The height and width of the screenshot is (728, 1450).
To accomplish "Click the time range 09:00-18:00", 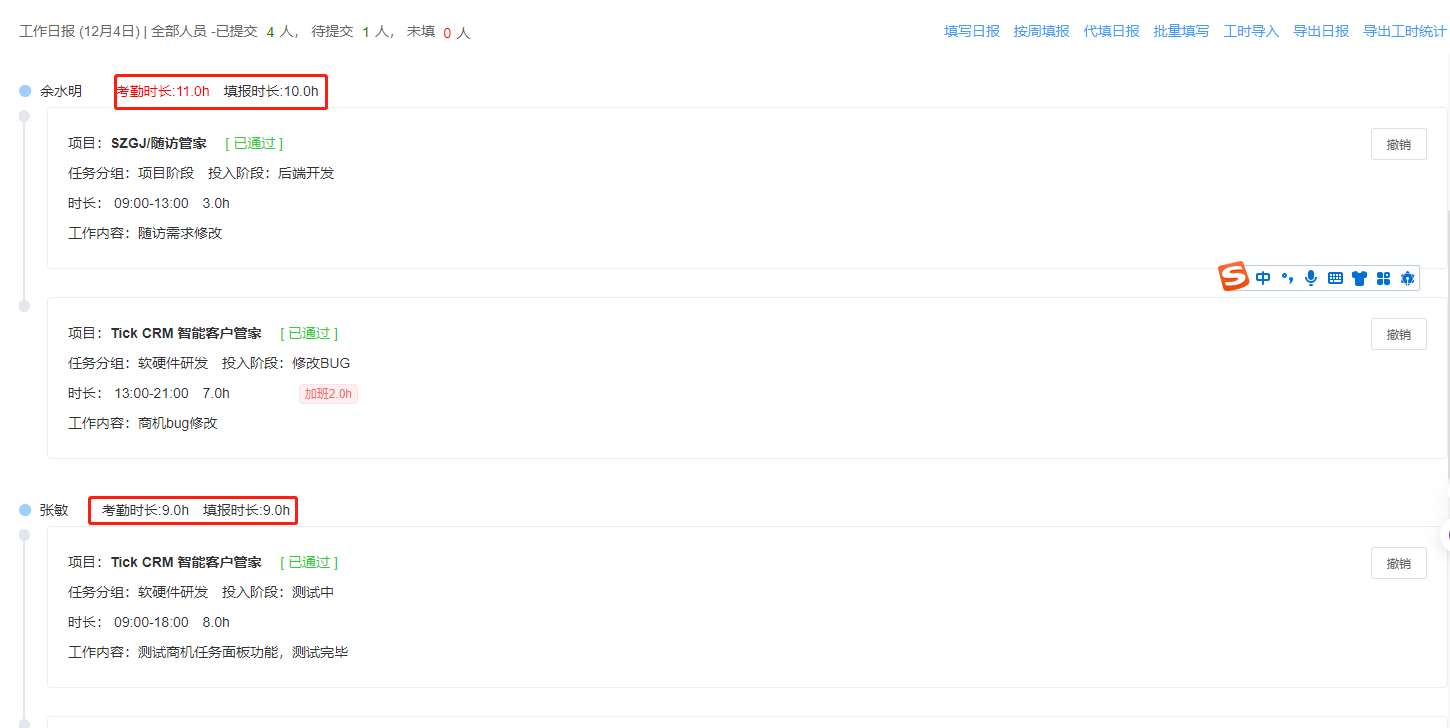I will click(x=151, y=622).
